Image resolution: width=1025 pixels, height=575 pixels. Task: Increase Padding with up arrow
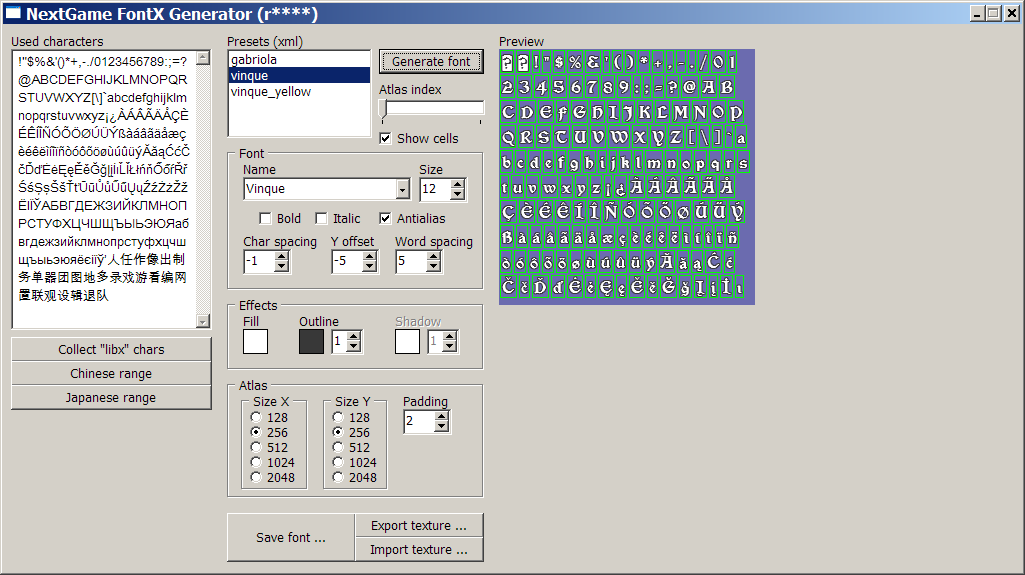442,417
